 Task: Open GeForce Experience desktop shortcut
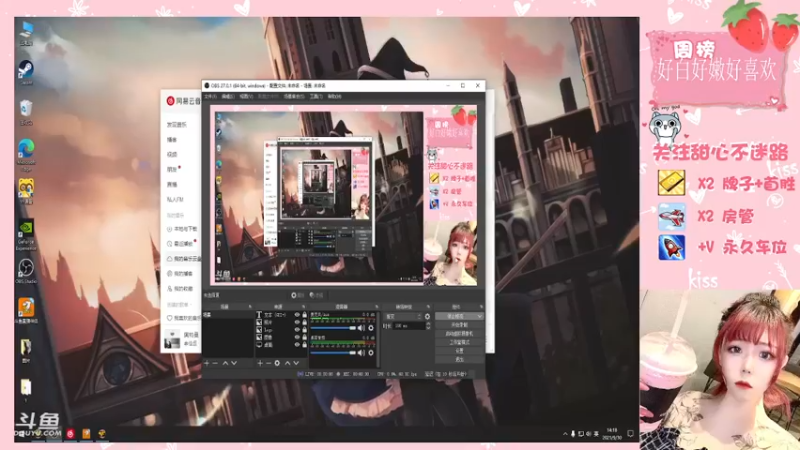coord(26,235)
